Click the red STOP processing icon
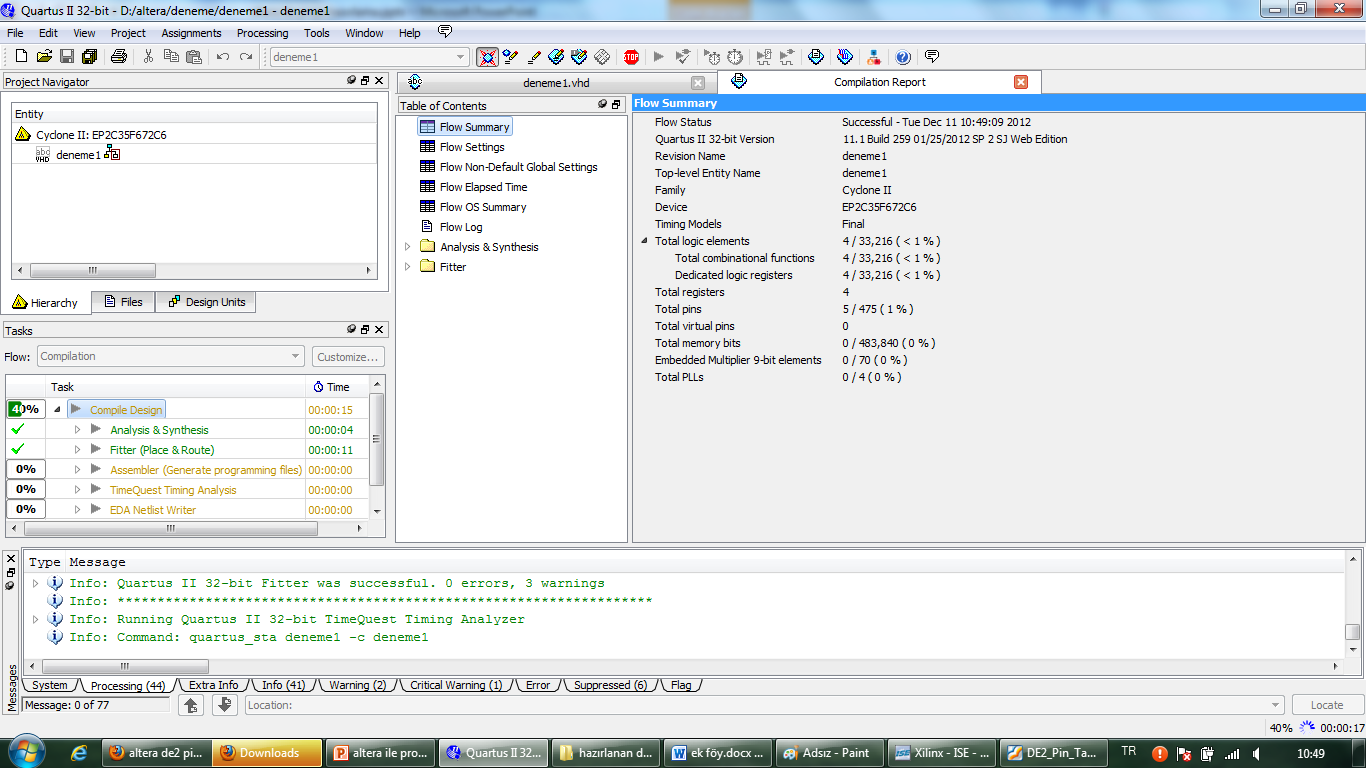 [631, 57]
